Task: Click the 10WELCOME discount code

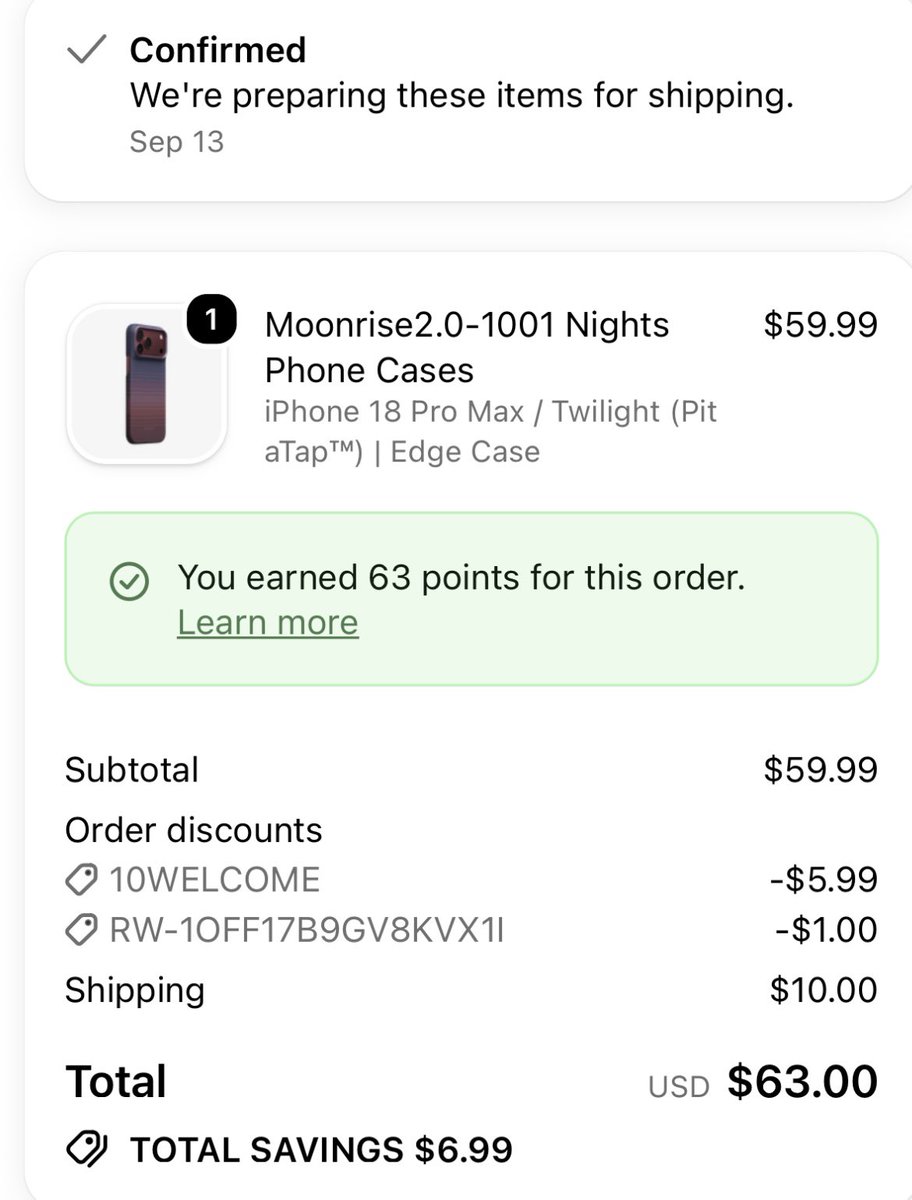Action: tap(215, 880)
